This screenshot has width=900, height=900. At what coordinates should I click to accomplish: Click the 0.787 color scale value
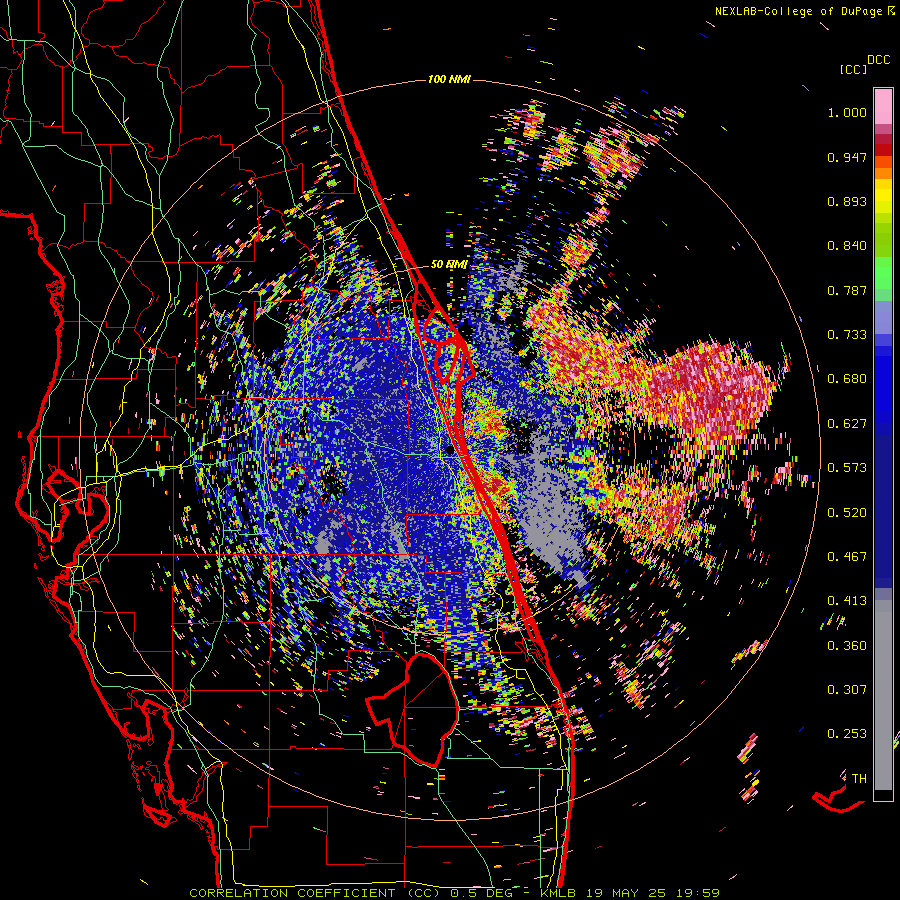click(847, 290)
